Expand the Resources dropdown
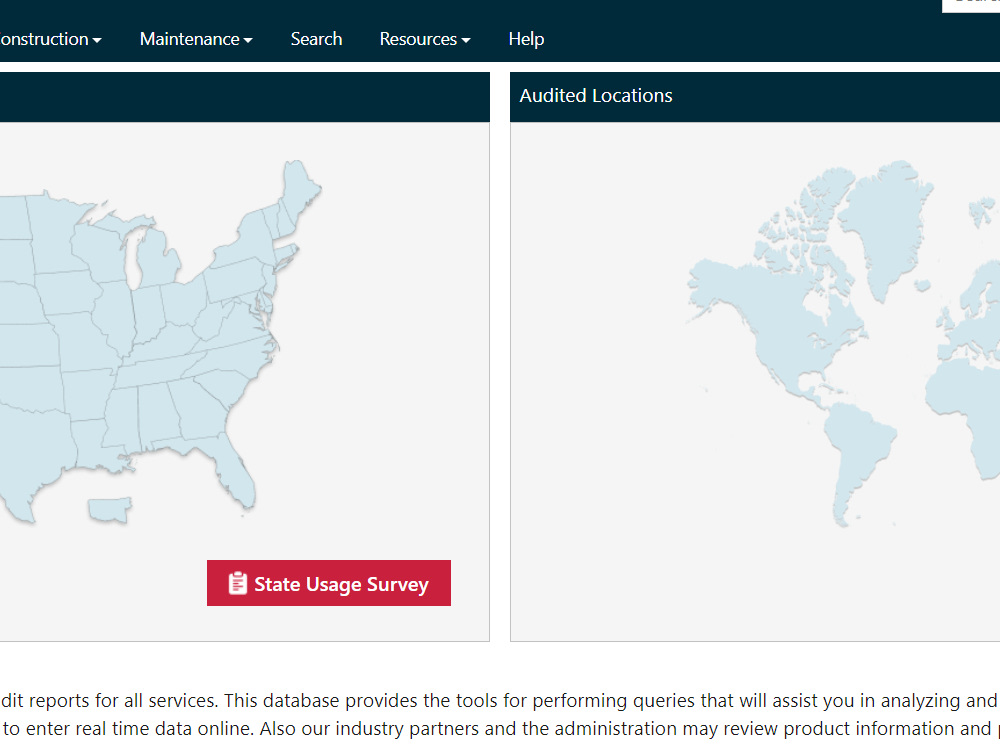 [x=425, y=39]
